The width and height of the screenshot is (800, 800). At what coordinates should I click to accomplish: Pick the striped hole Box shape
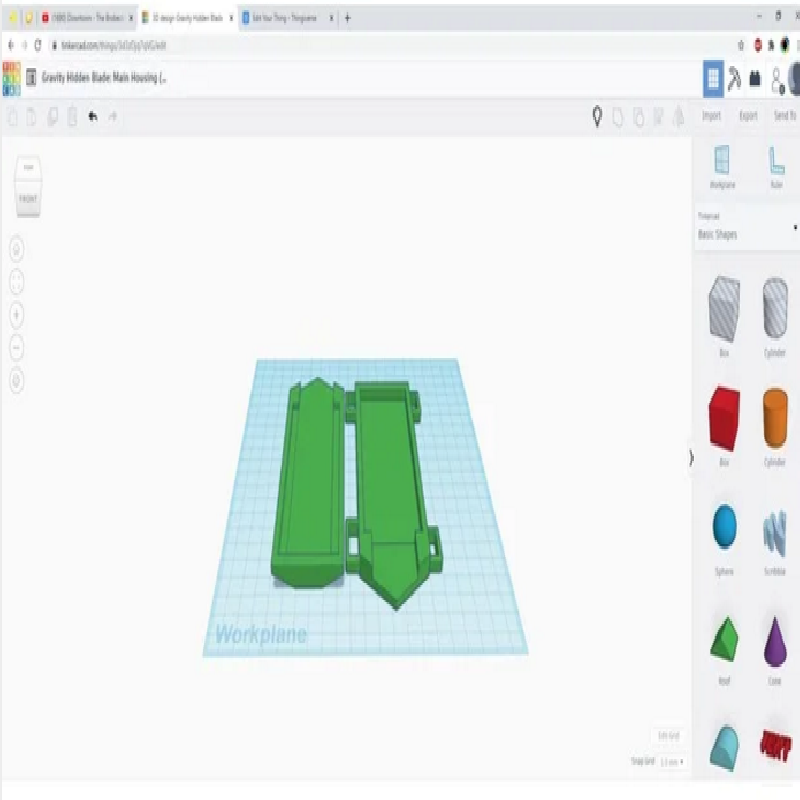(x=724, y=310)
